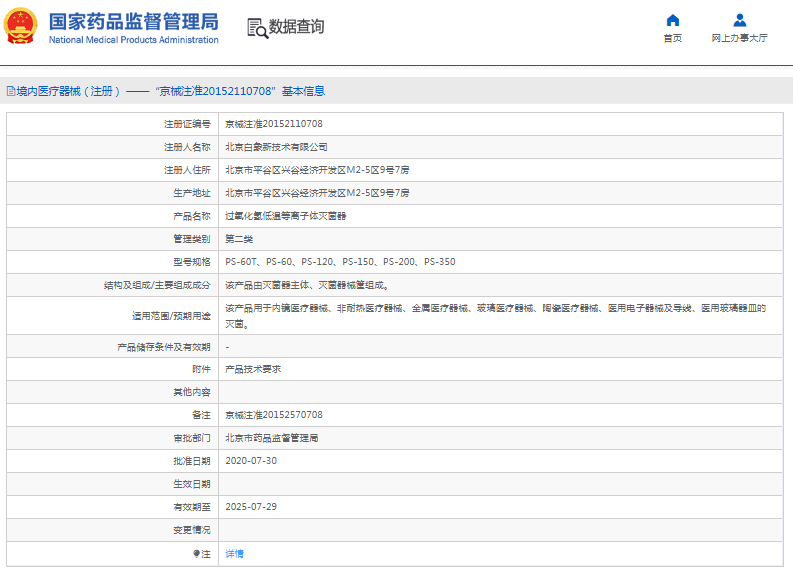Click the 网上办事大厅 person icon
The height and width of the screenshot is (574, 793).
click(x=739, y=20)
